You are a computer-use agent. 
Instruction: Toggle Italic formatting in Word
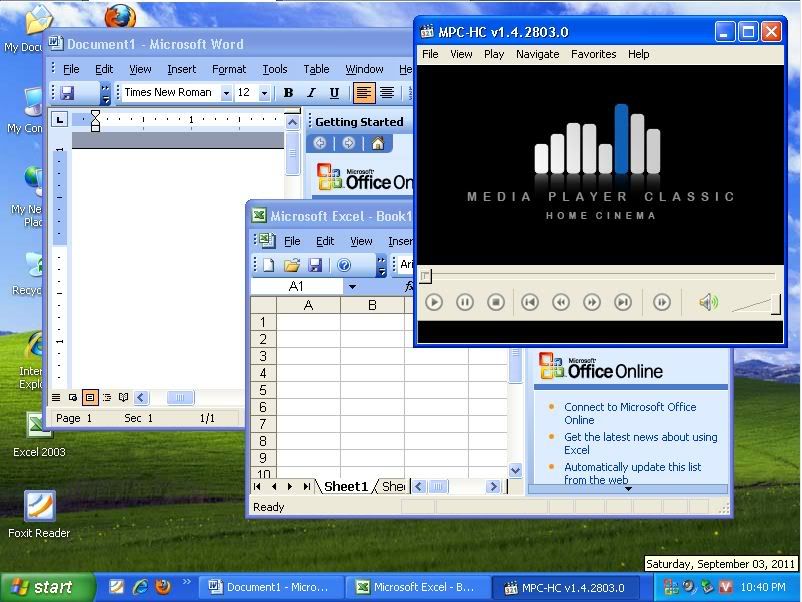click(311, 93)
